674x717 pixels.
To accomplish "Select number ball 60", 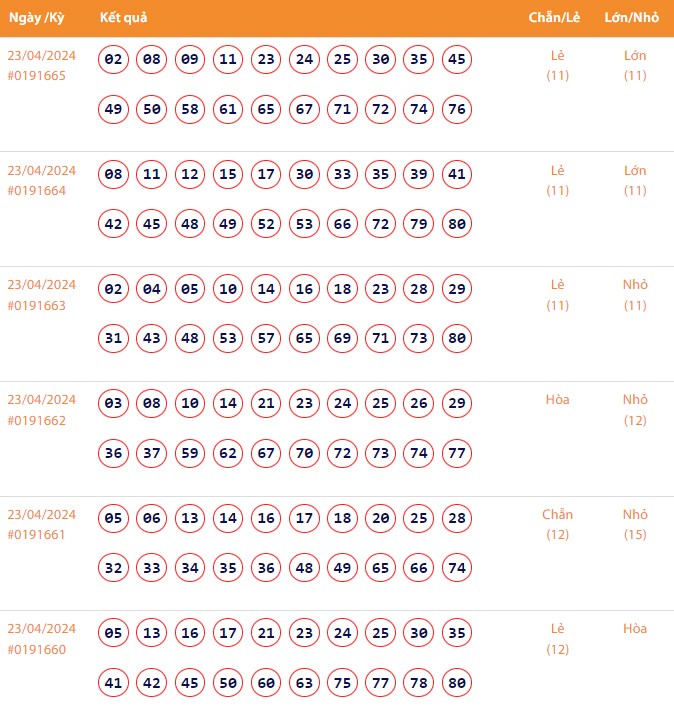I will 266,683.
